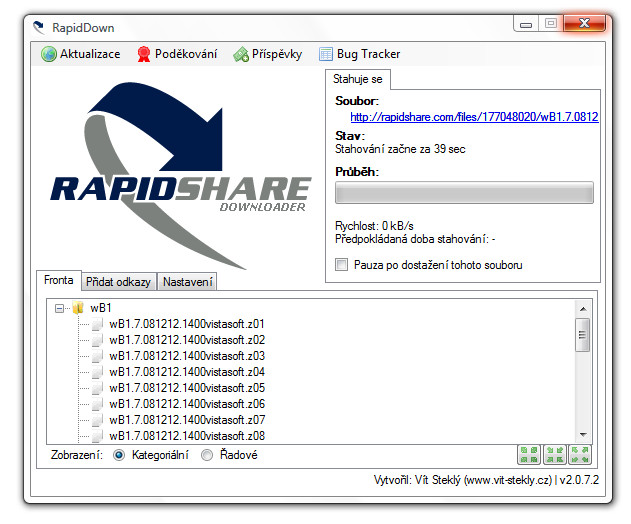Select the Stahuje se tab
Image resolution: width=631 pixels, height=524 pixels.
[x=357, y=79]
